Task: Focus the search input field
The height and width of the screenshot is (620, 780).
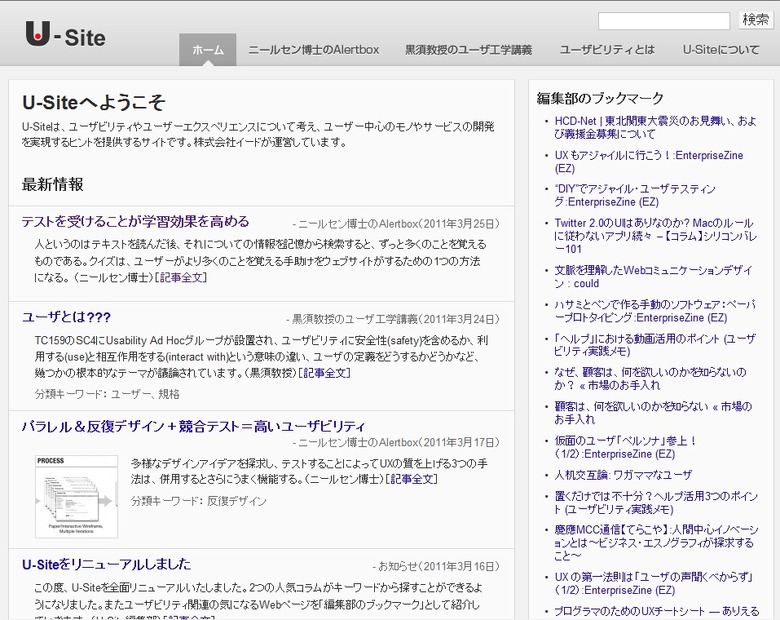Action: [664, 21]
